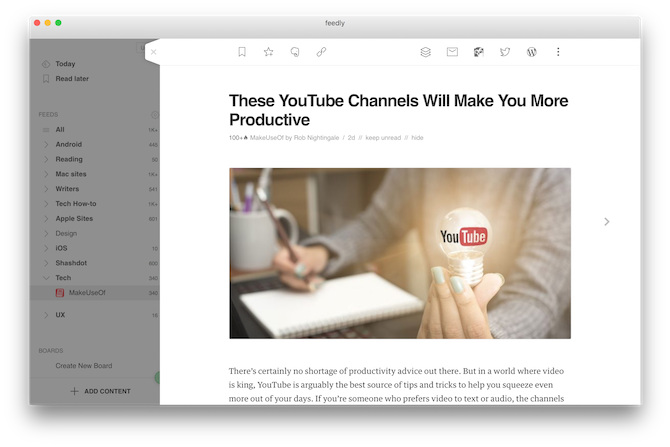Image resolution: width=670 pixels, height=447 pixels.
Task: Expand the Tech How-to category
Action: click(46, 204)
